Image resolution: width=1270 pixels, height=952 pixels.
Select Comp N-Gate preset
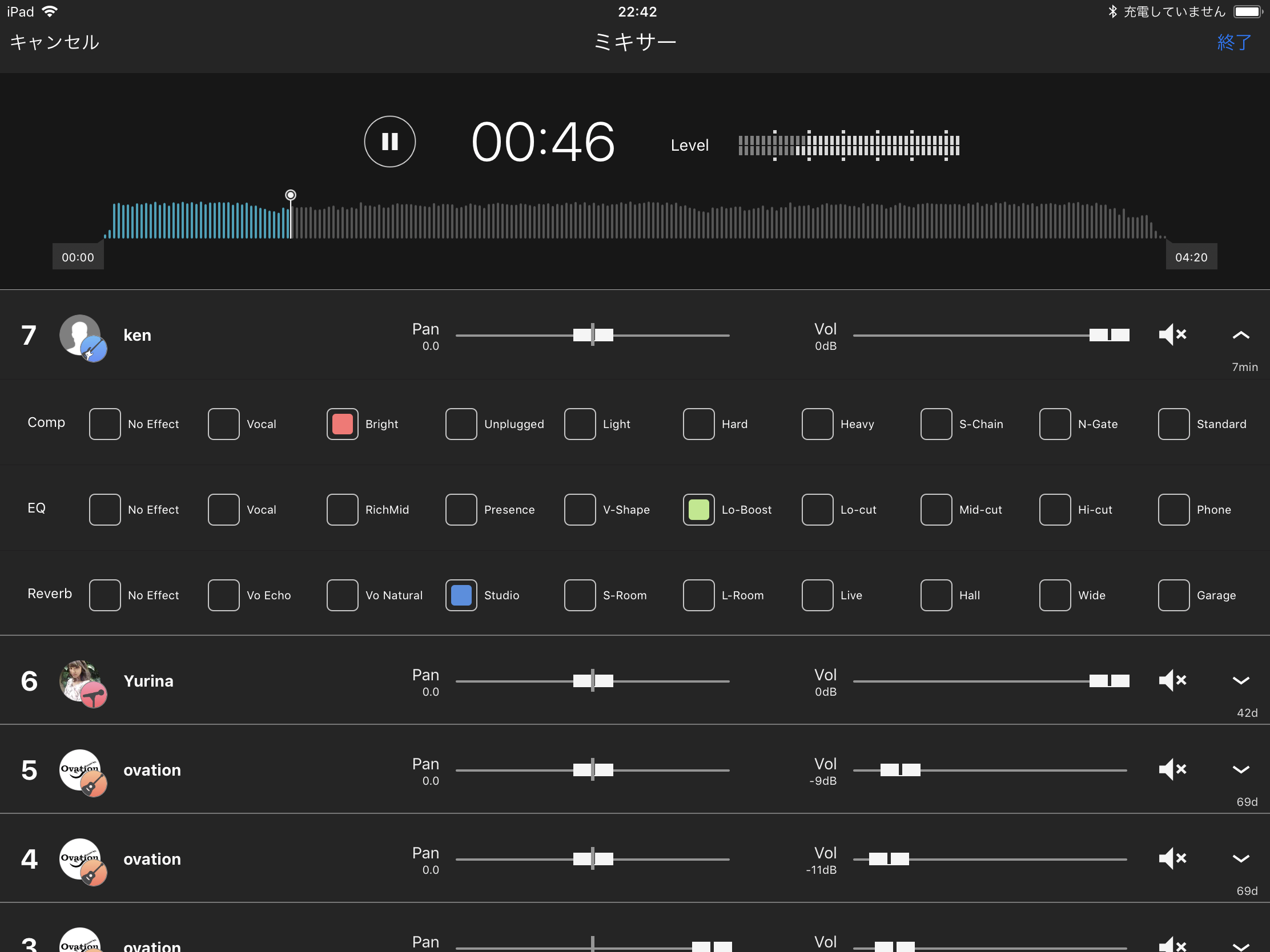1055,424
